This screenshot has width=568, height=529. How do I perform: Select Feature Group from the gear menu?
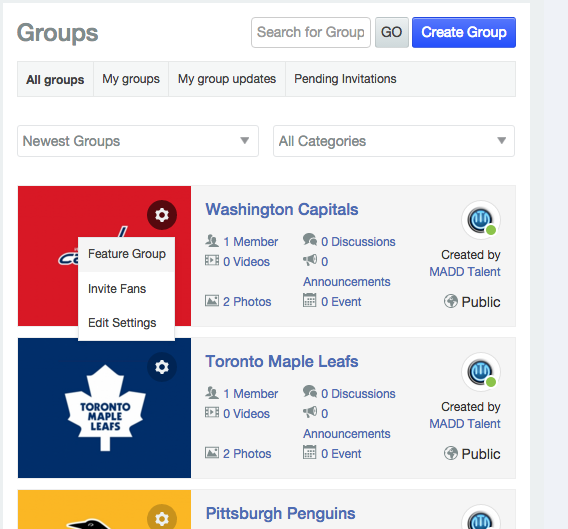(x=126, y=254)
